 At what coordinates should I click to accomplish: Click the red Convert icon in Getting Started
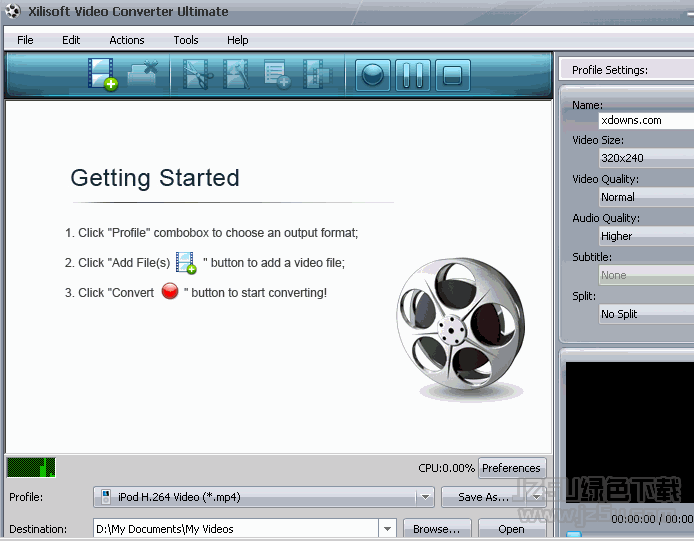170,291
